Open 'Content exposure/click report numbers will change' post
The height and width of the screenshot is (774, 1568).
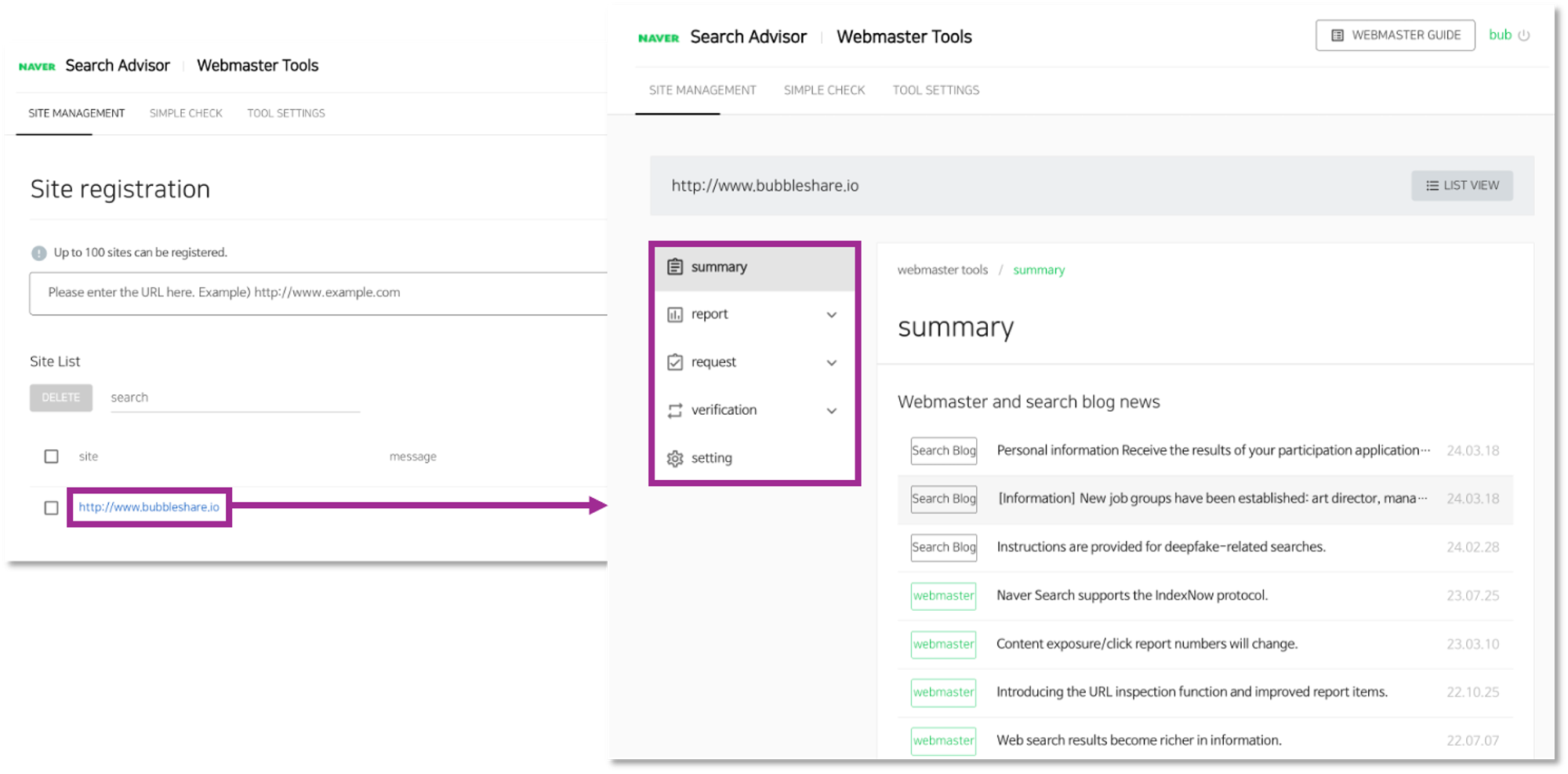(x=1147, y=644)
